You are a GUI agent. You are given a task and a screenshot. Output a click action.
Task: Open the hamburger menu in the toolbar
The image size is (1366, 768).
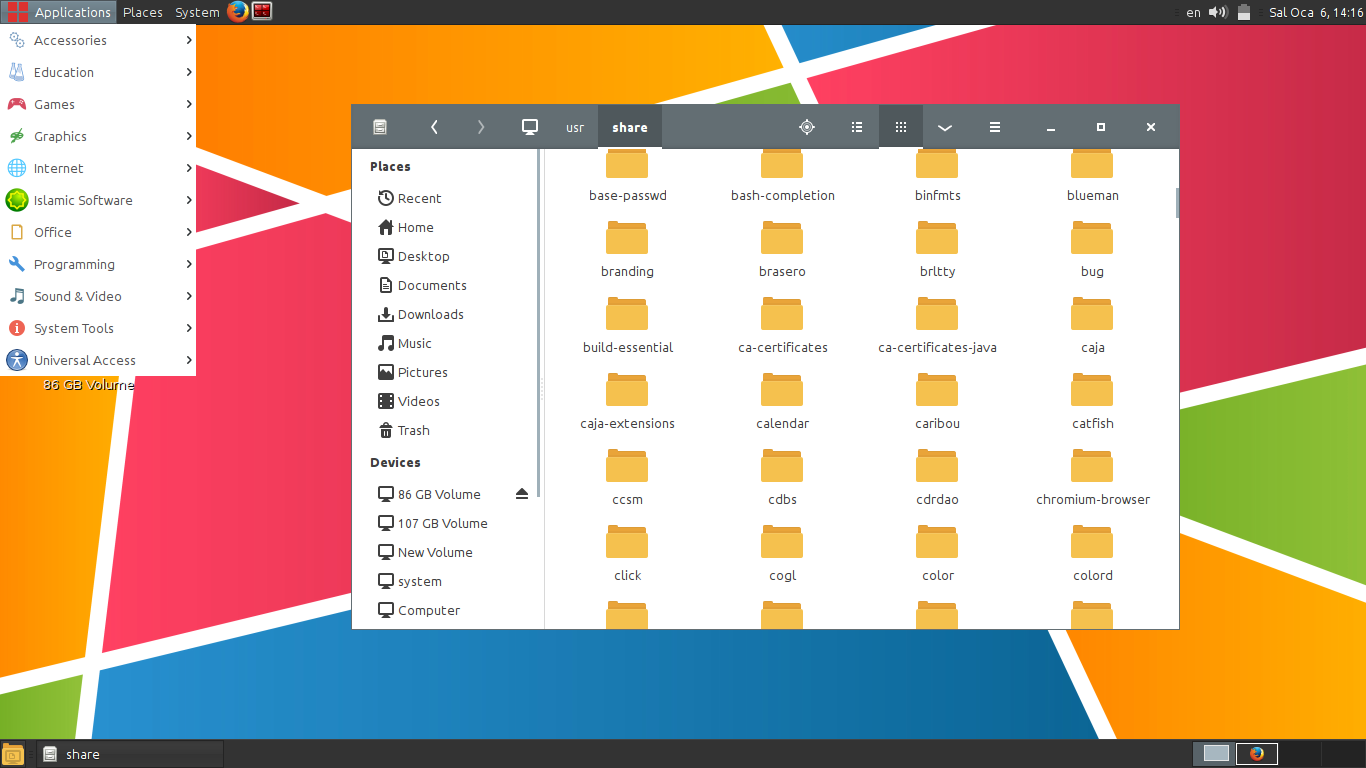[x=994, y=127]
